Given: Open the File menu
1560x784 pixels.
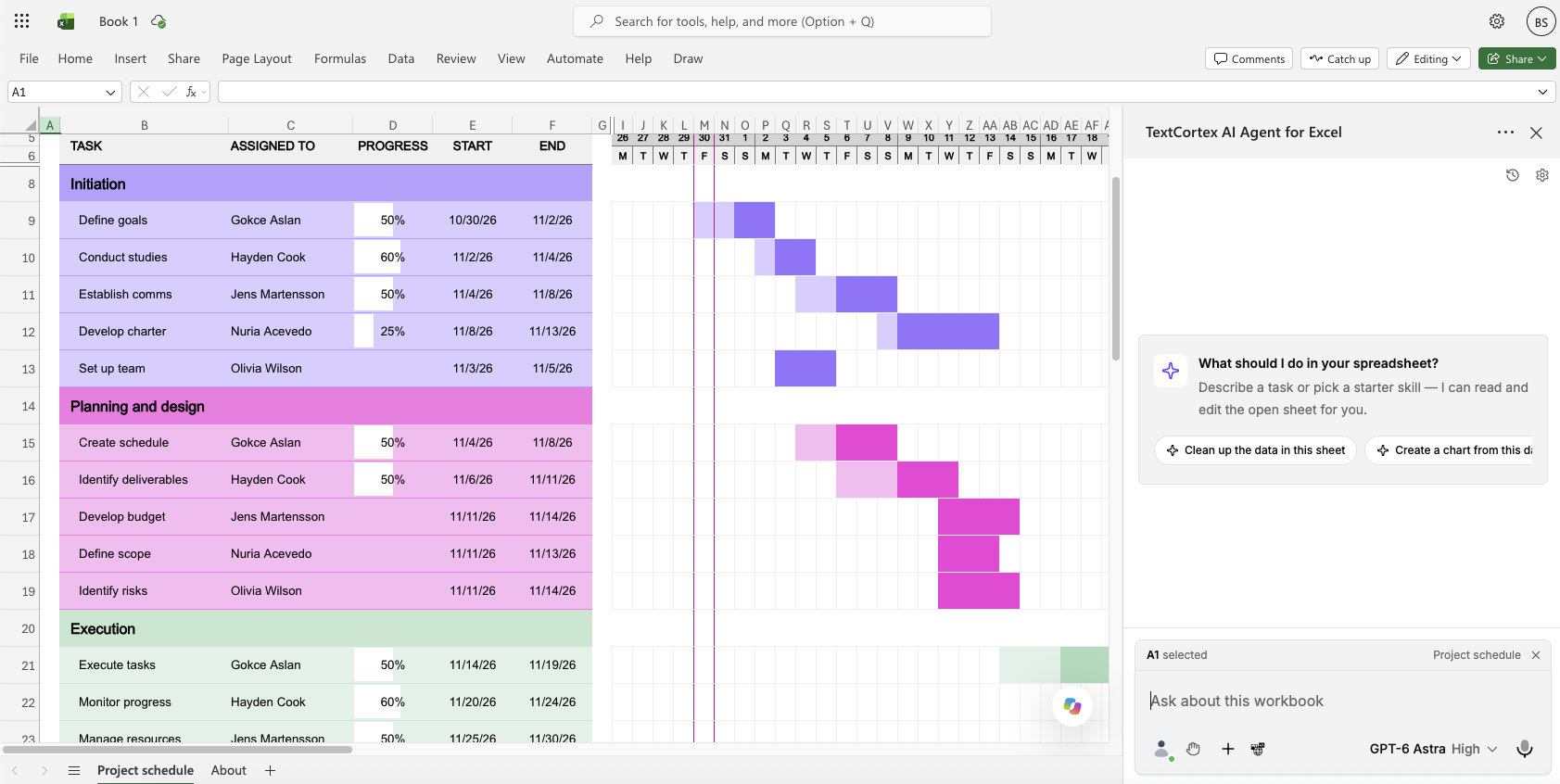Looking at the screenshot, I should pyautogui.click(x=30, y=58).
